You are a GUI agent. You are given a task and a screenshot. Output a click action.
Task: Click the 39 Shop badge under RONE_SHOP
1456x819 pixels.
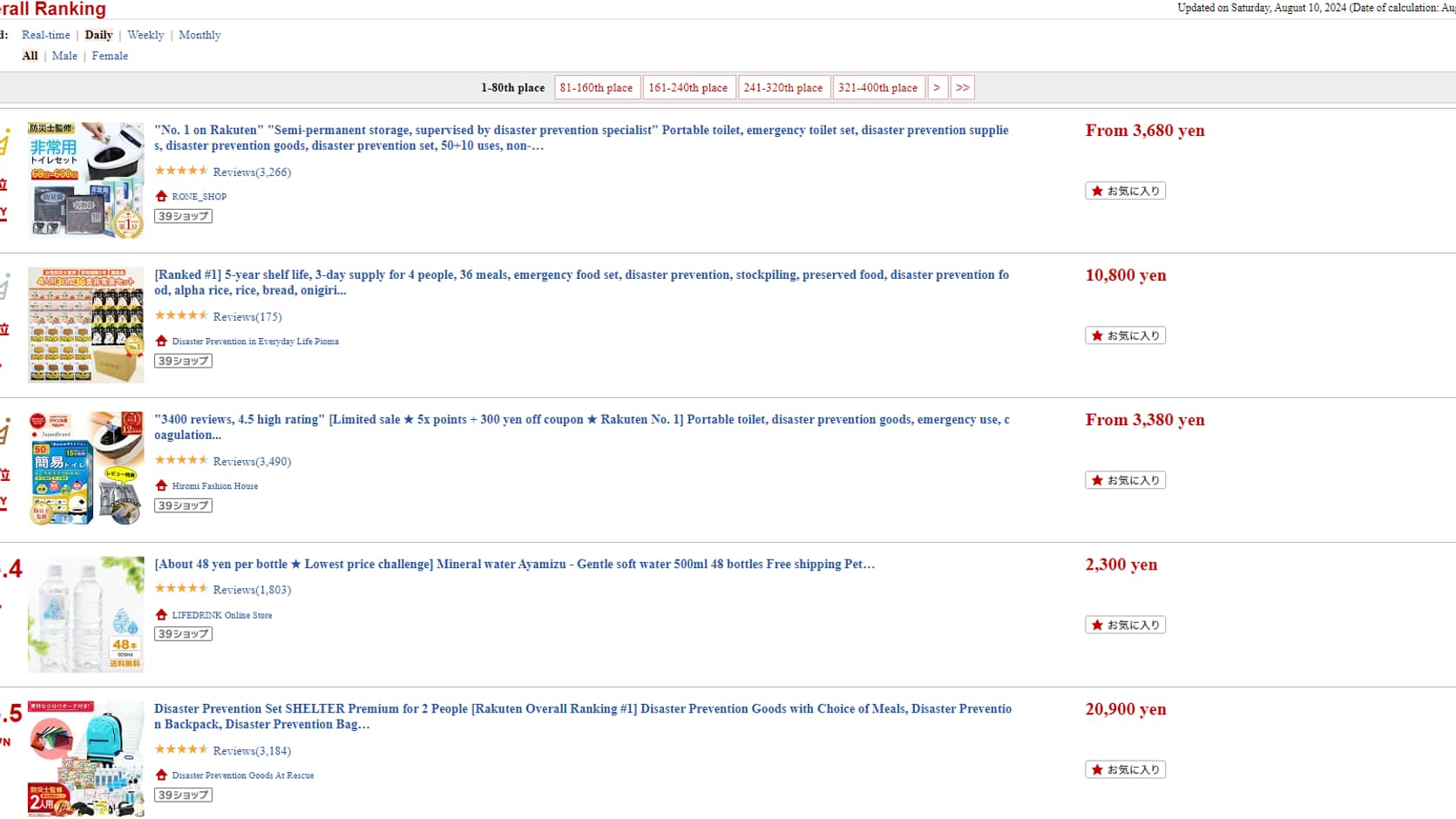click(x=183, y=216)
